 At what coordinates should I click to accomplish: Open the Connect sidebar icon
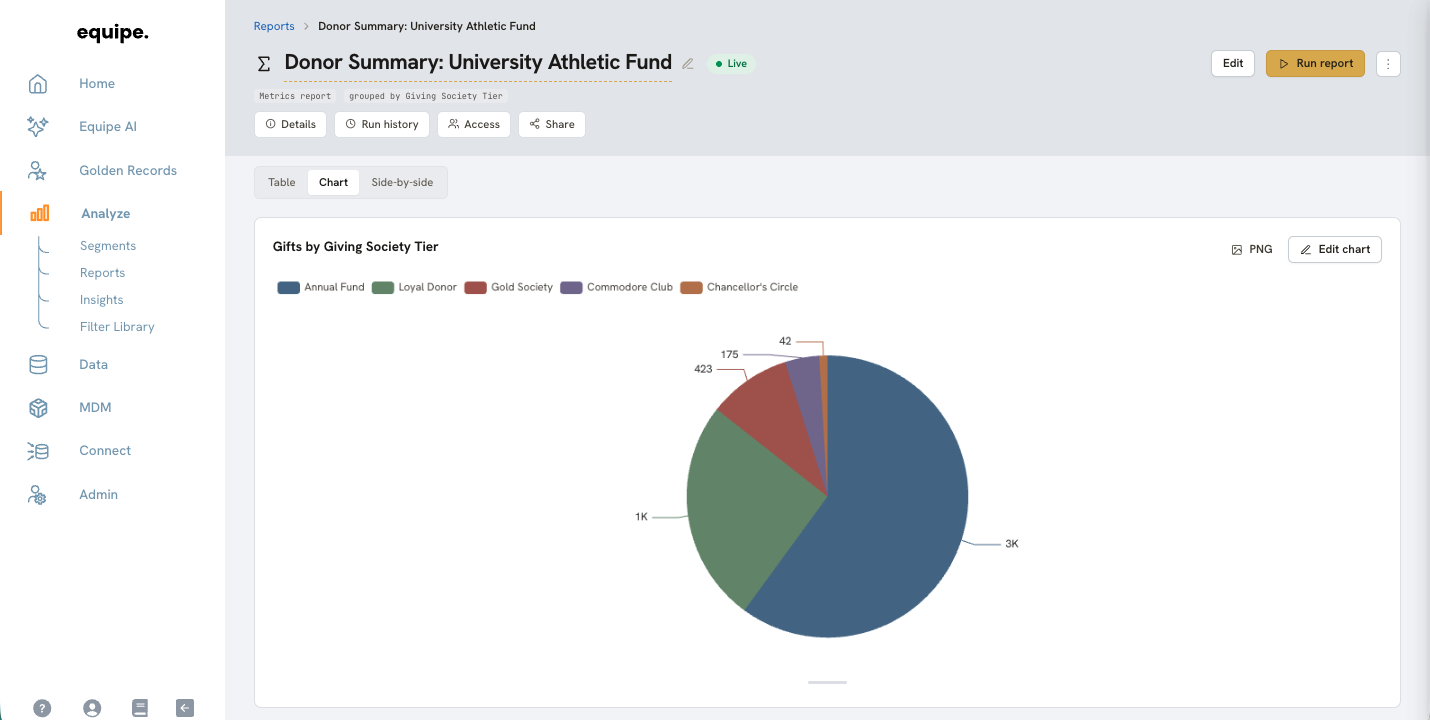[x=38, y=451]
